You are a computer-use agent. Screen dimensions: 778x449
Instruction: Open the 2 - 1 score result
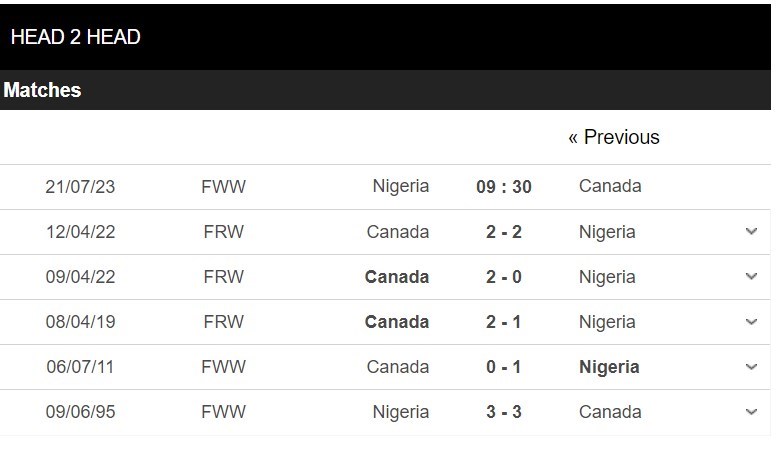coord(504,322)
